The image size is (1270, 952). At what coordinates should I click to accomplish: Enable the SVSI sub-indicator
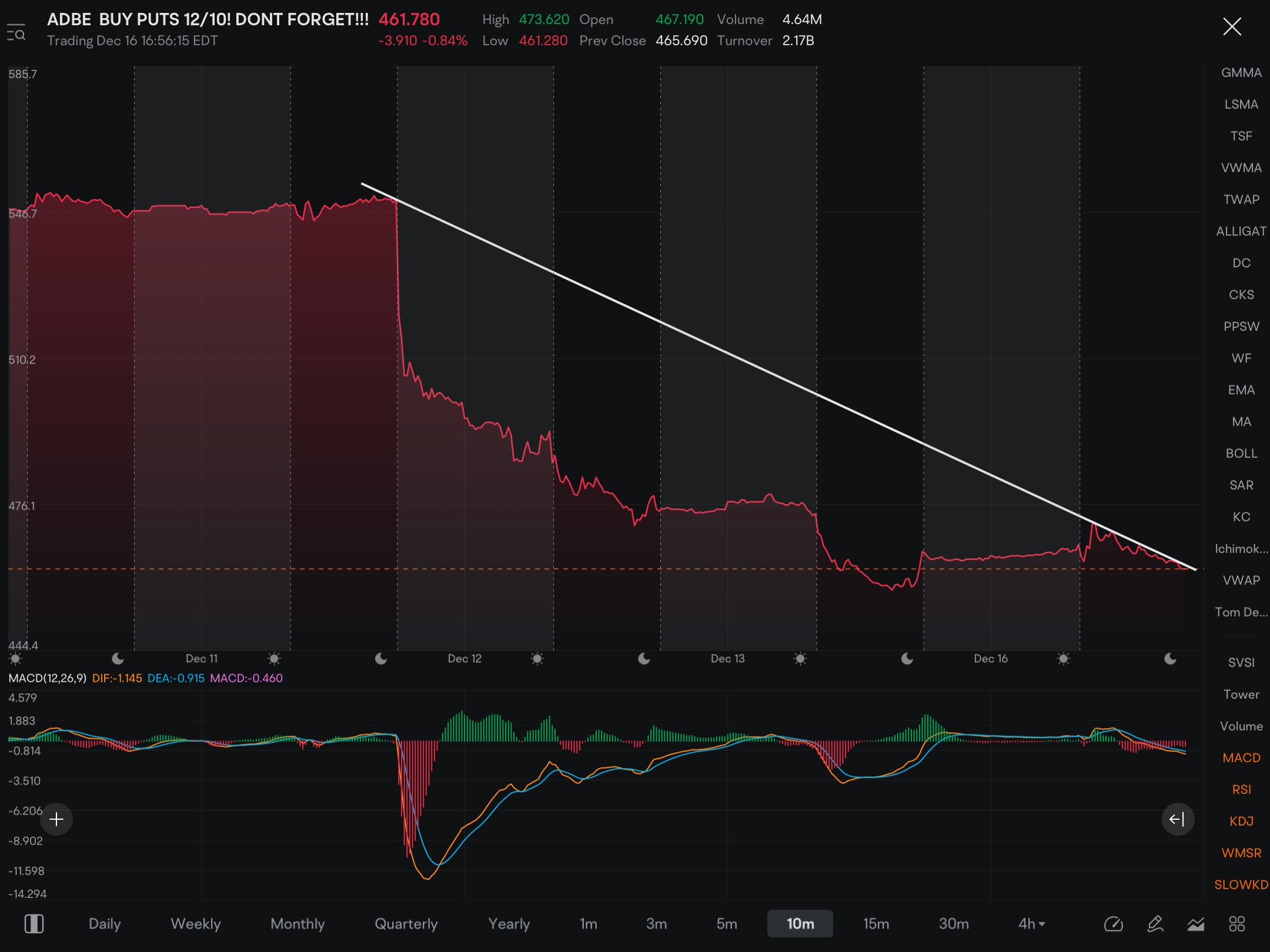pos(1241,663)
